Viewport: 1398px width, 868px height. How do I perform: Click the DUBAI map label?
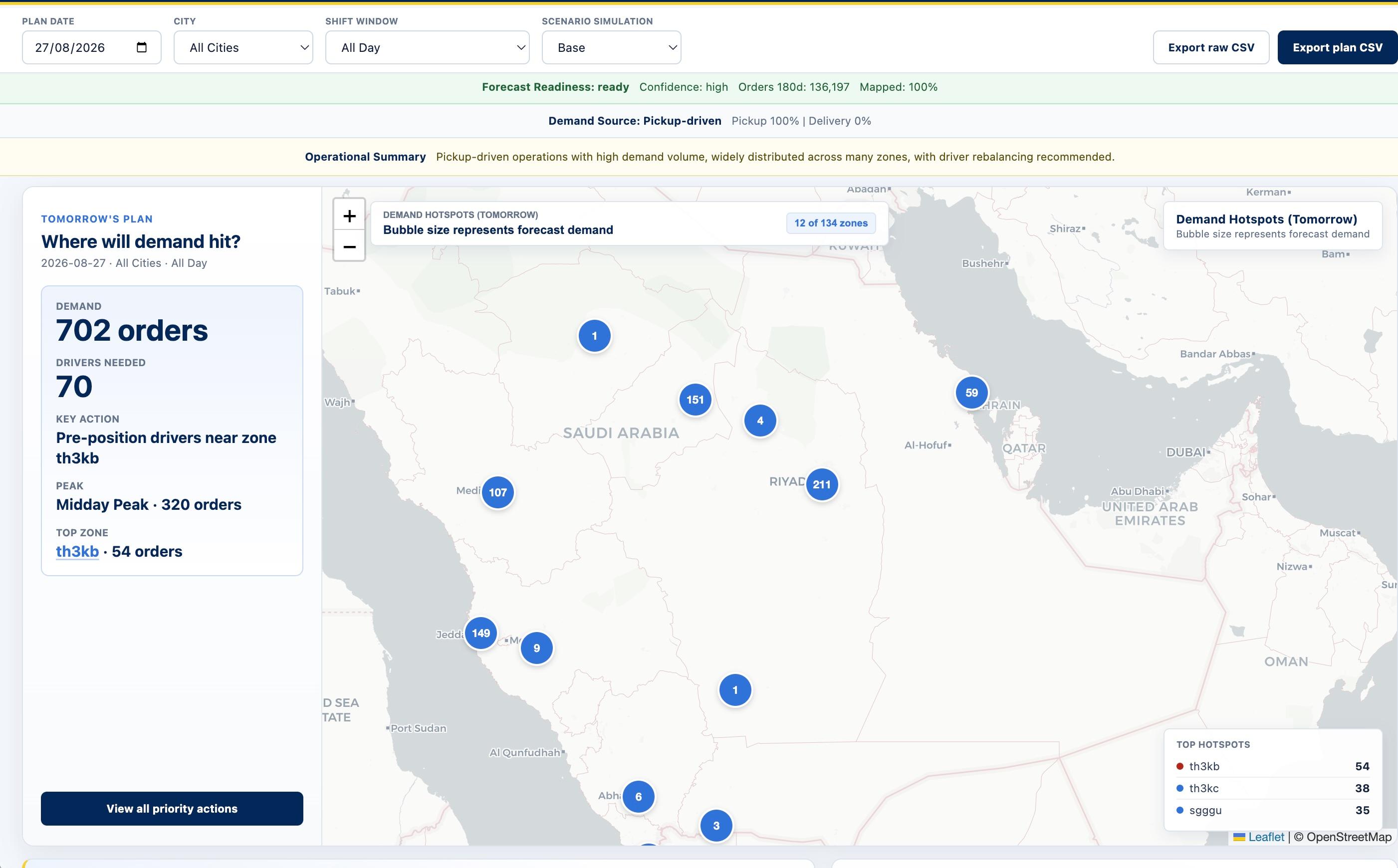[x=1185, y=452]
